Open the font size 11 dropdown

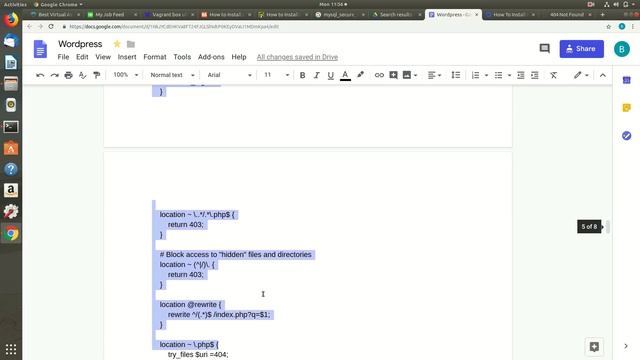point(276,75)
